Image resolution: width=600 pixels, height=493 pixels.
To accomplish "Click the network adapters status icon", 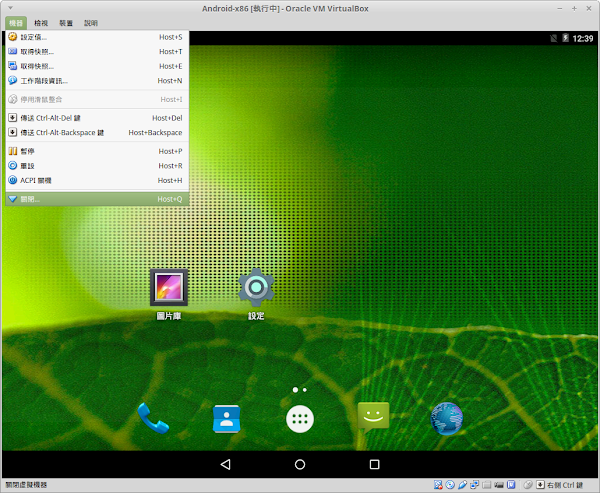I will (x=474, y=485).
